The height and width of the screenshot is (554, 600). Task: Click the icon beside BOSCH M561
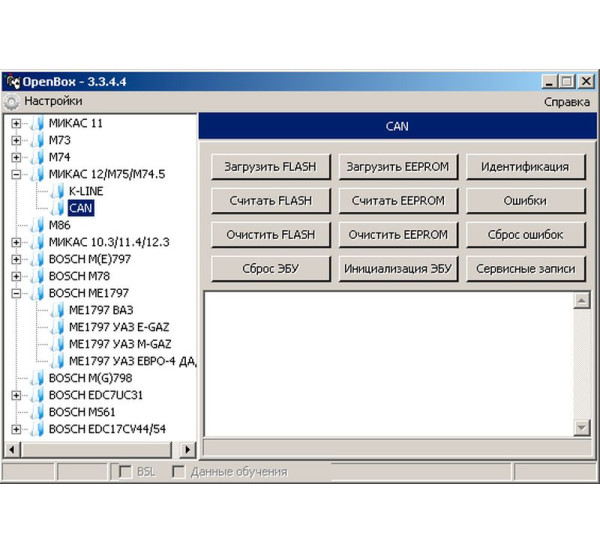(x=37, y=412)
